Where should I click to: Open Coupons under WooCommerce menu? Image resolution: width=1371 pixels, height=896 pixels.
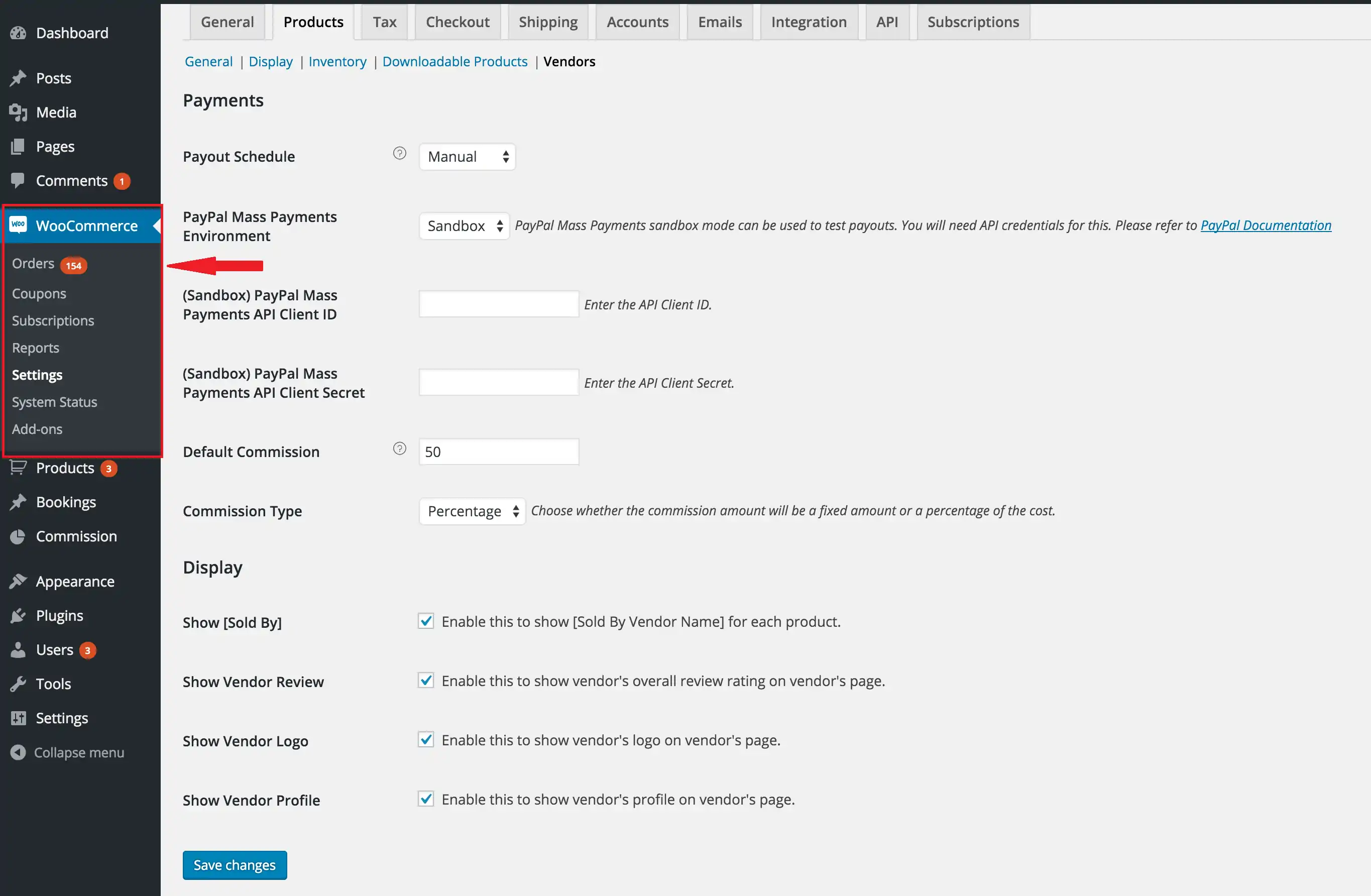[39, 293]
